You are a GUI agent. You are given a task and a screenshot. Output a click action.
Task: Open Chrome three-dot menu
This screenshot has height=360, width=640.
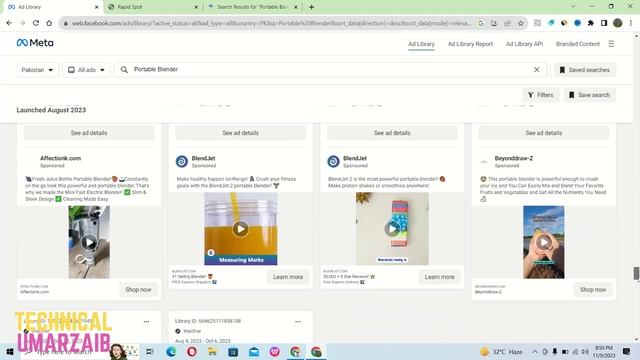pyautogui.click(x=631, y=23)
